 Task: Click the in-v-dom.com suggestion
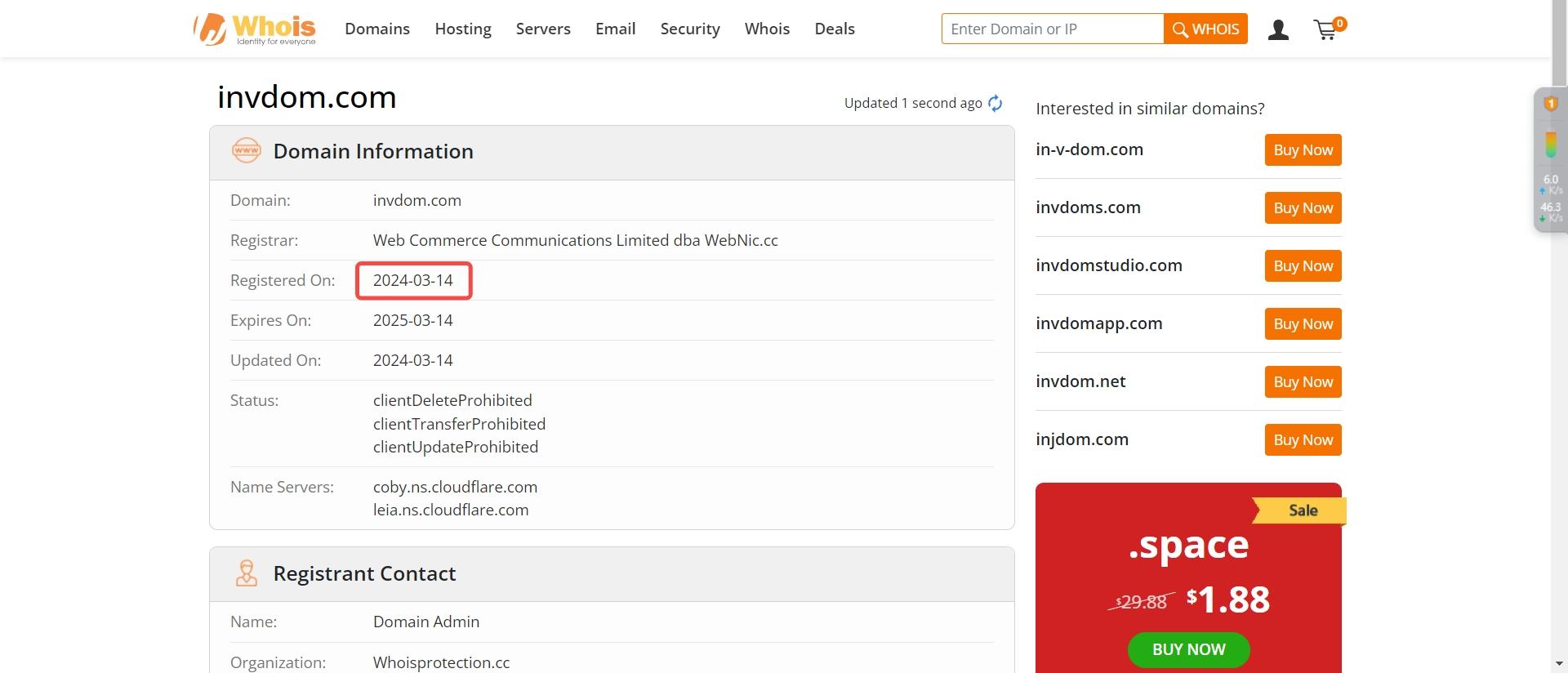coord(1089,149)
